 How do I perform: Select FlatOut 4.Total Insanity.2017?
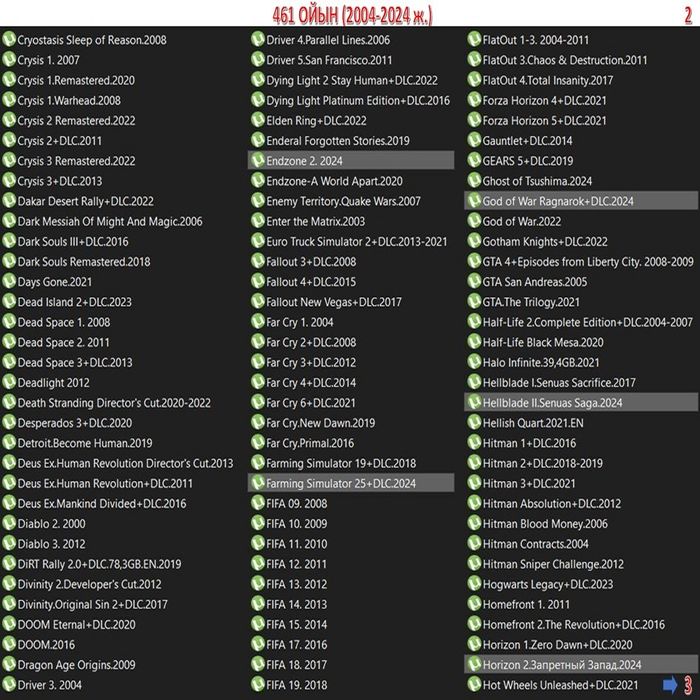548,80
